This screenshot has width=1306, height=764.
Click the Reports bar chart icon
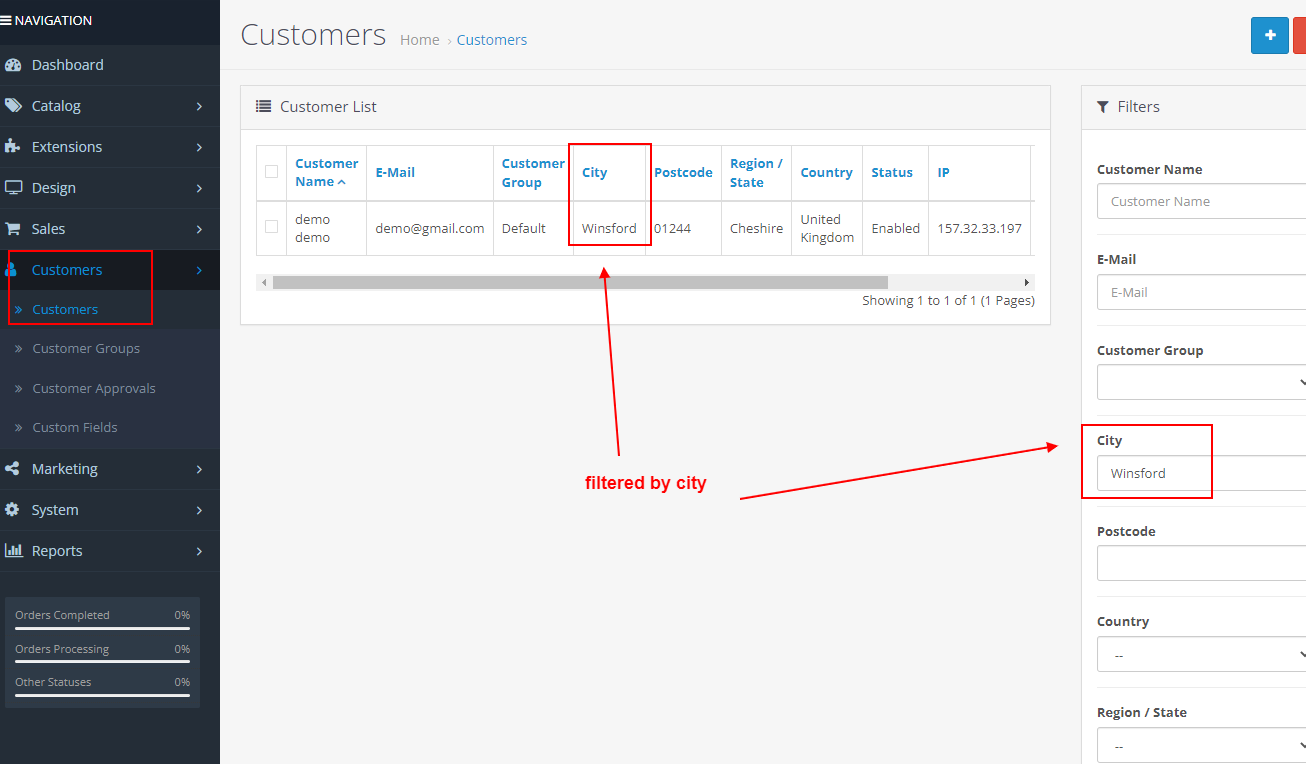click(14, 551)
